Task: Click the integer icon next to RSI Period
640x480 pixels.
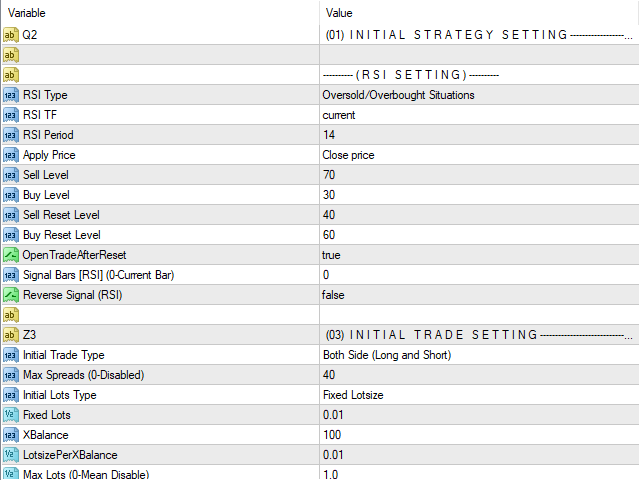Action: coord(11,135)
